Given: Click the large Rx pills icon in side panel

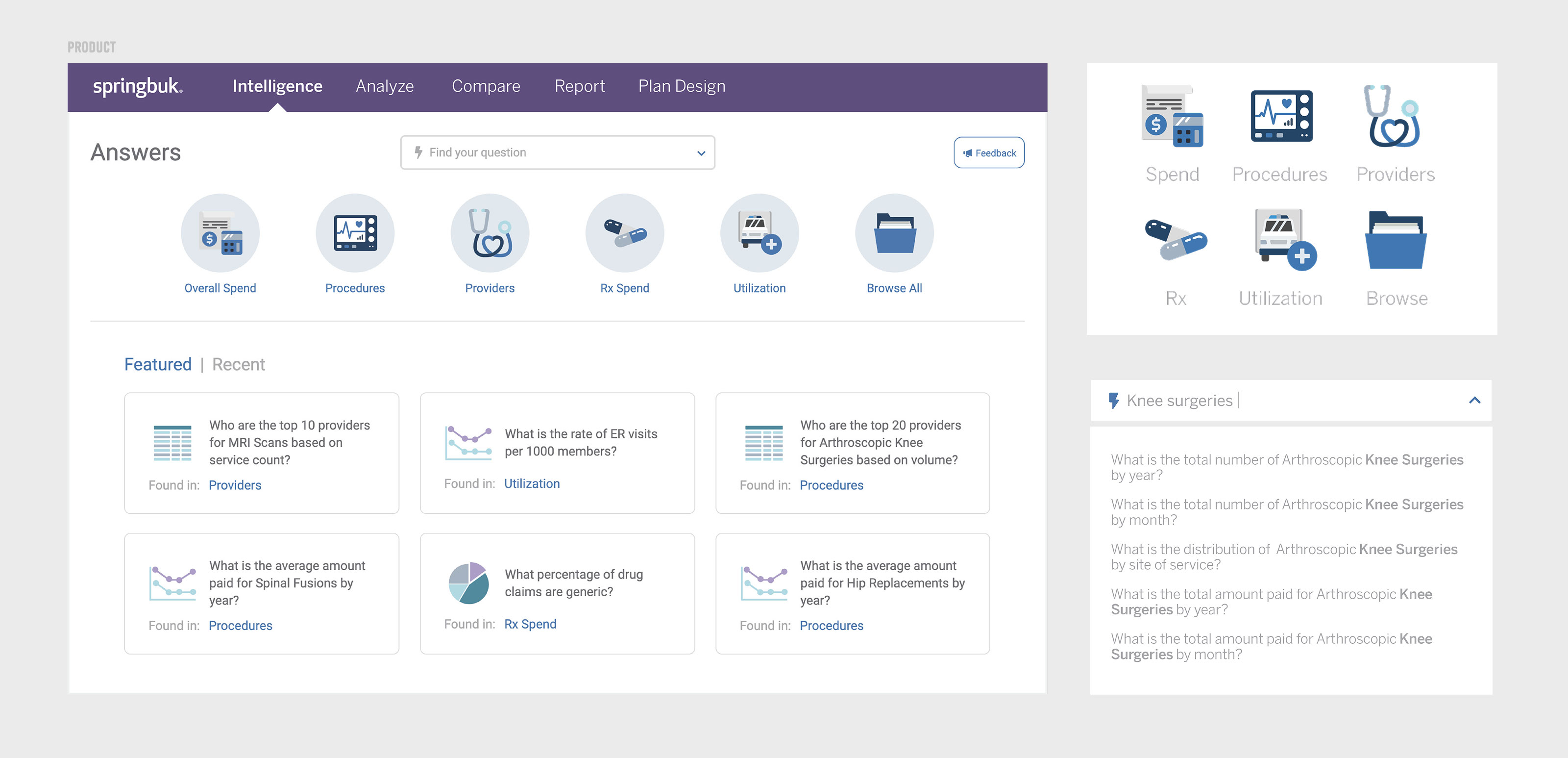Looking at the screenshot, I should pos(1176,239).
